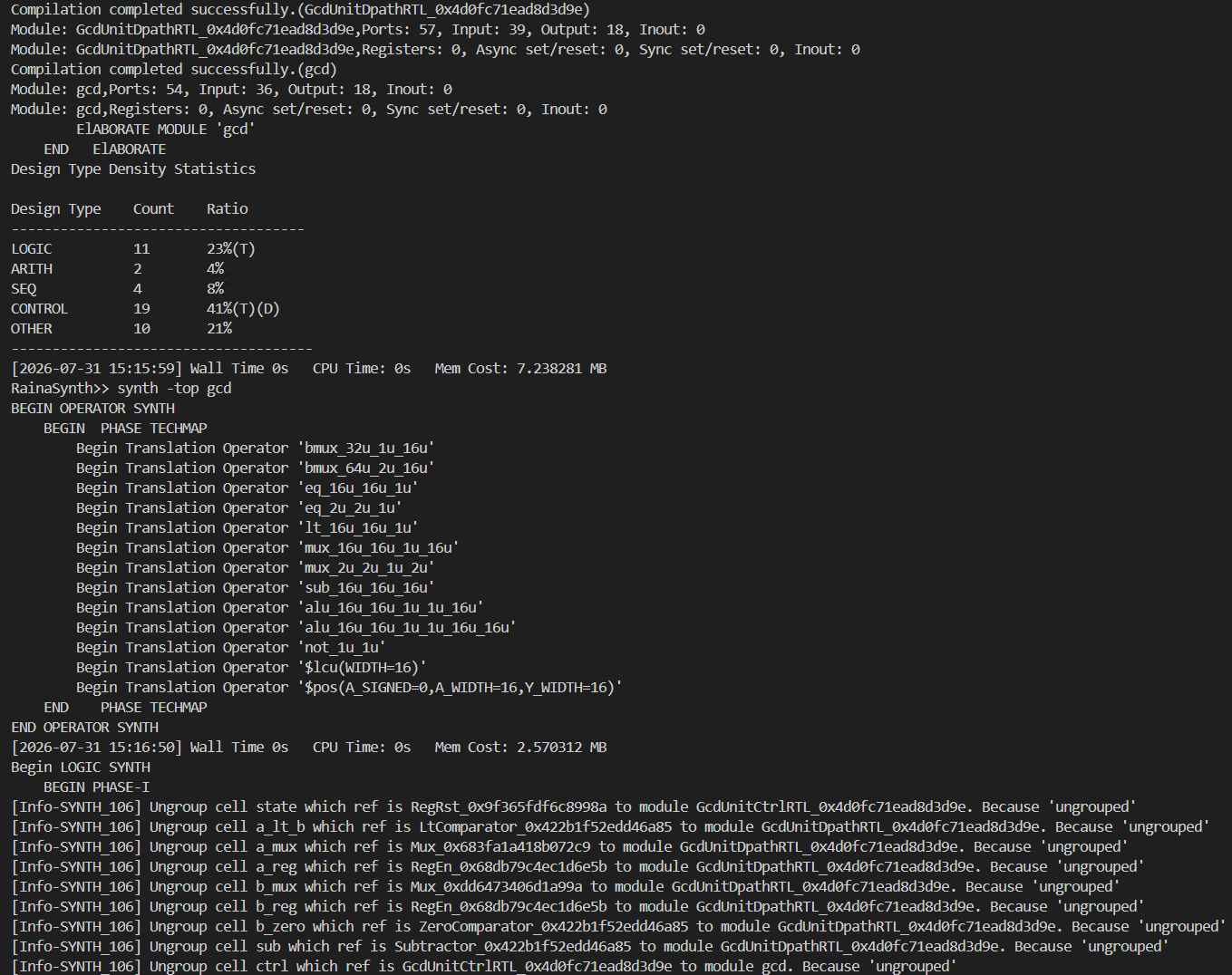
Task: Click the 'Mem Cost: 2.570312 MB' text
Action: coord(520,747)
